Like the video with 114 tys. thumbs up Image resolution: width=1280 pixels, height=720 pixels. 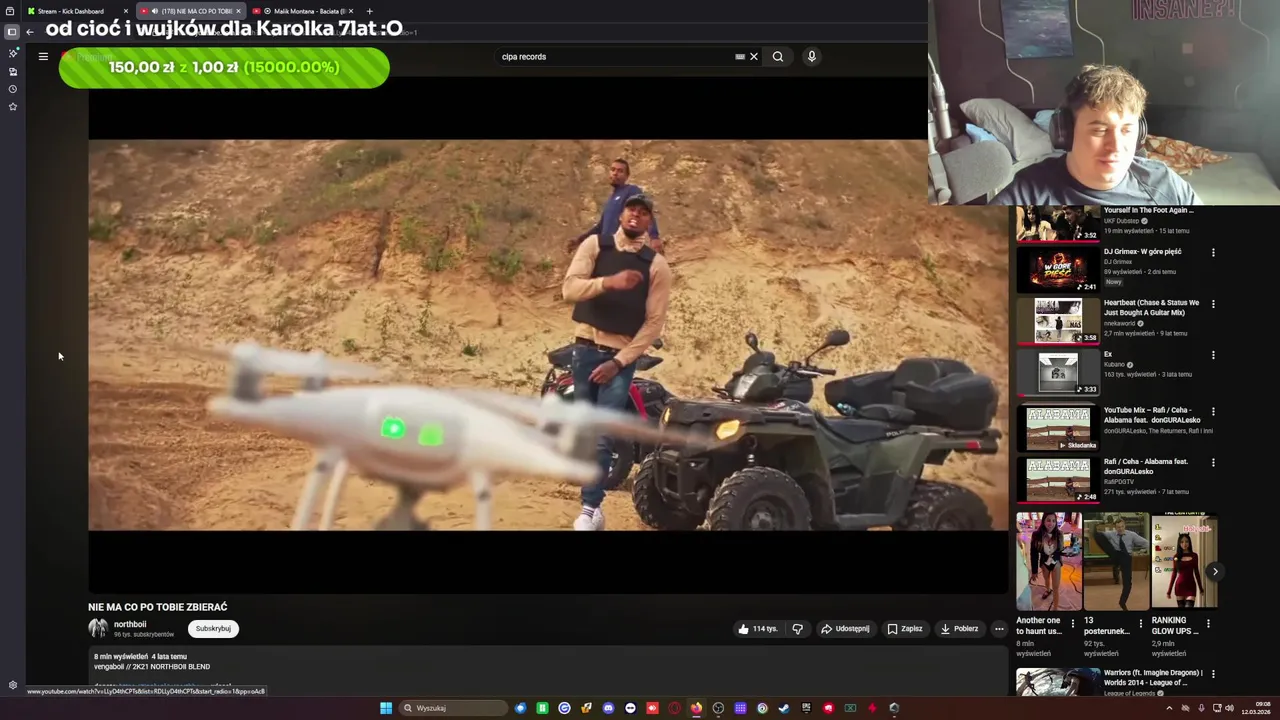[757, 629]
